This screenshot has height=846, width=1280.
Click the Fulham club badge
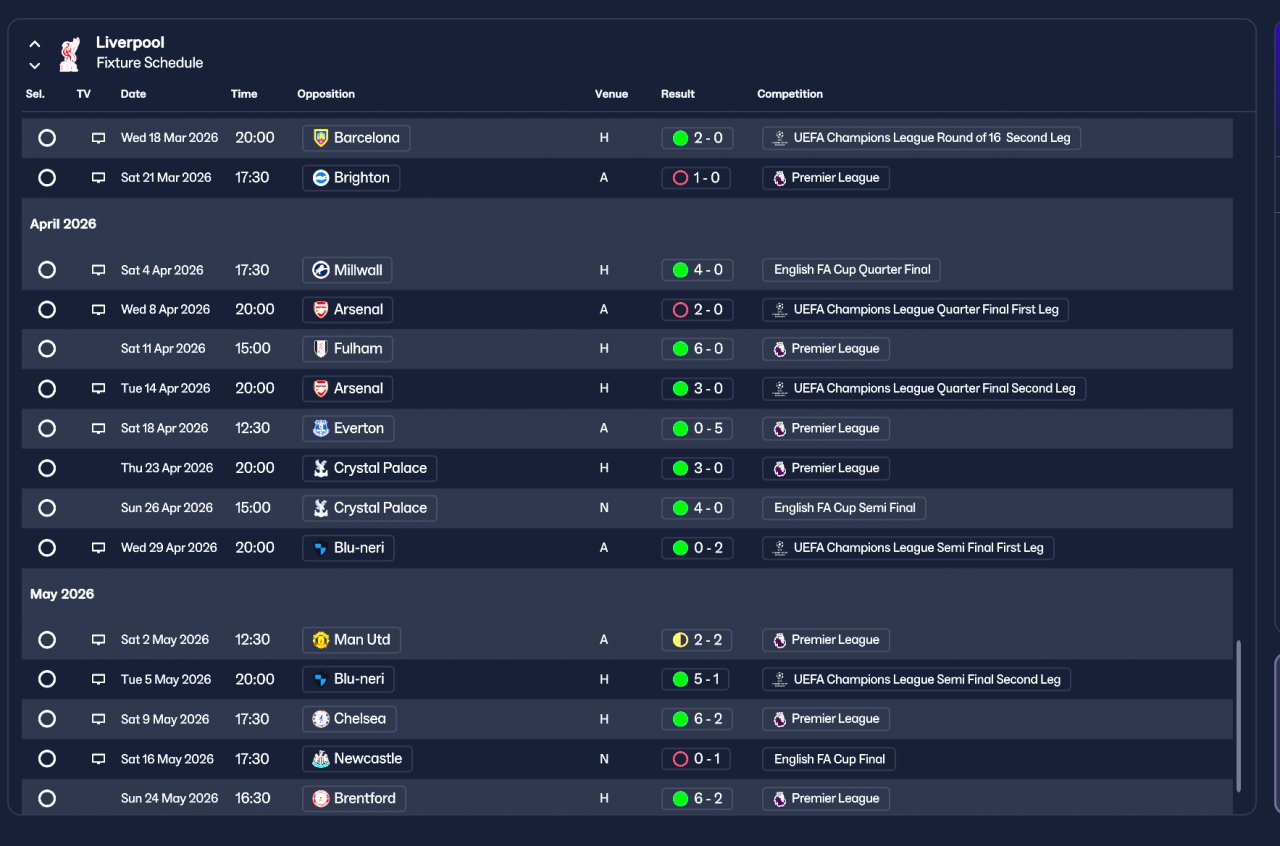[320, 349]
